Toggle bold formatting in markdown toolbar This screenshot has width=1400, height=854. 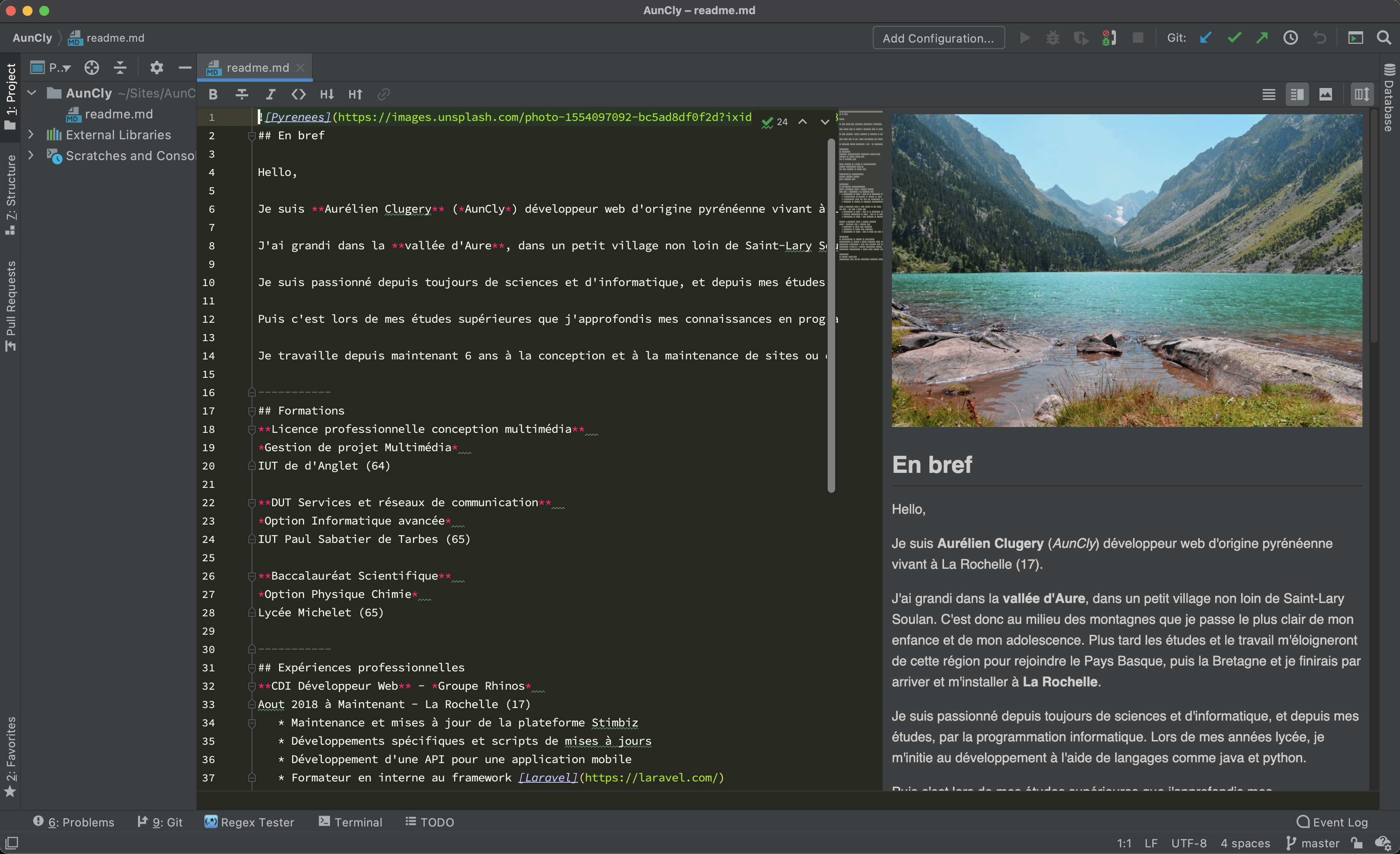(x=214, y=94)
